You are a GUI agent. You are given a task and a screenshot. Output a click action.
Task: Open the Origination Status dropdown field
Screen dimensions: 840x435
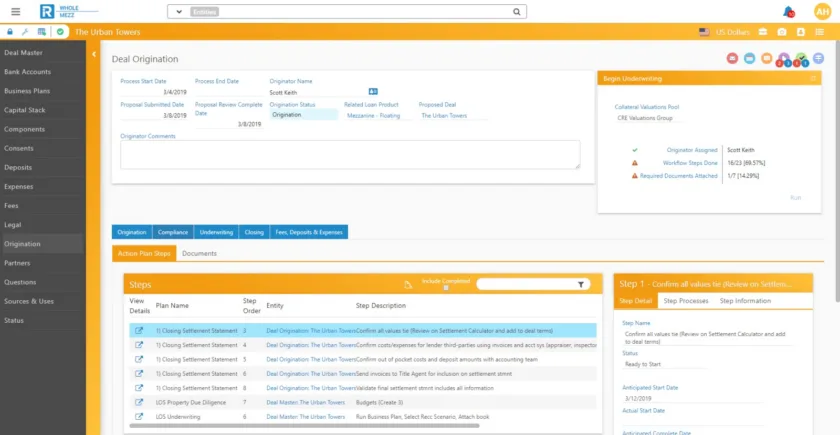[303, 115]
